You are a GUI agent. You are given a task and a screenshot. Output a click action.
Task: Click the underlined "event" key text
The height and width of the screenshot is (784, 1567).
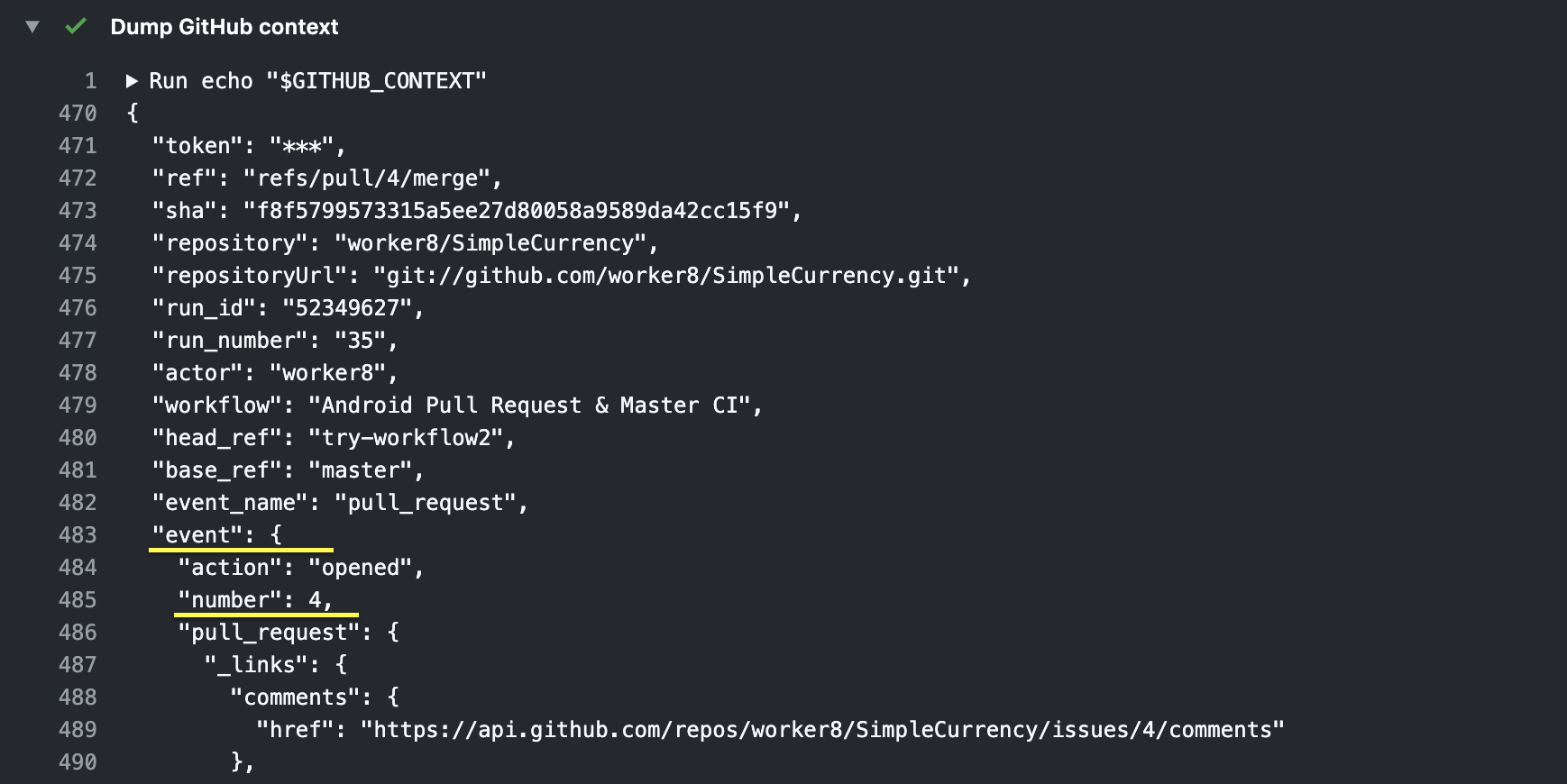197,535
